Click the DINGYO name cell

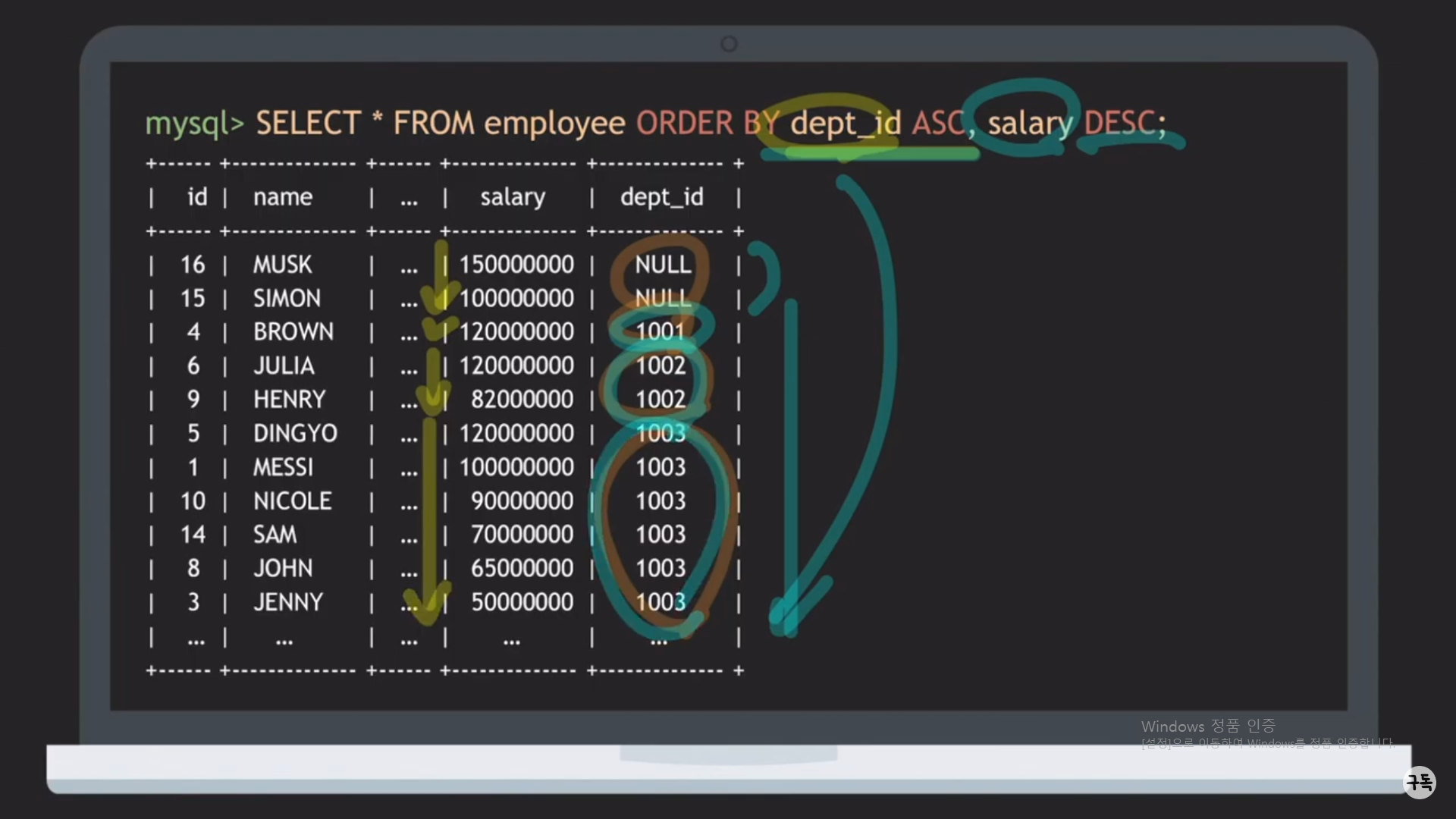click(x=295, y=433)
